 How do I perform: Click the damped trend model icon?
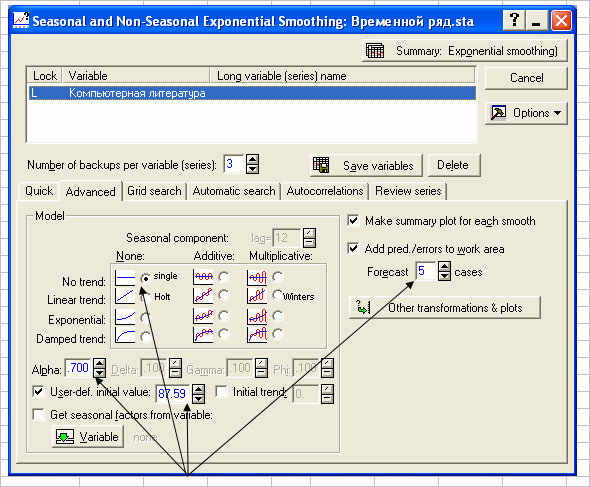point(125,335)
